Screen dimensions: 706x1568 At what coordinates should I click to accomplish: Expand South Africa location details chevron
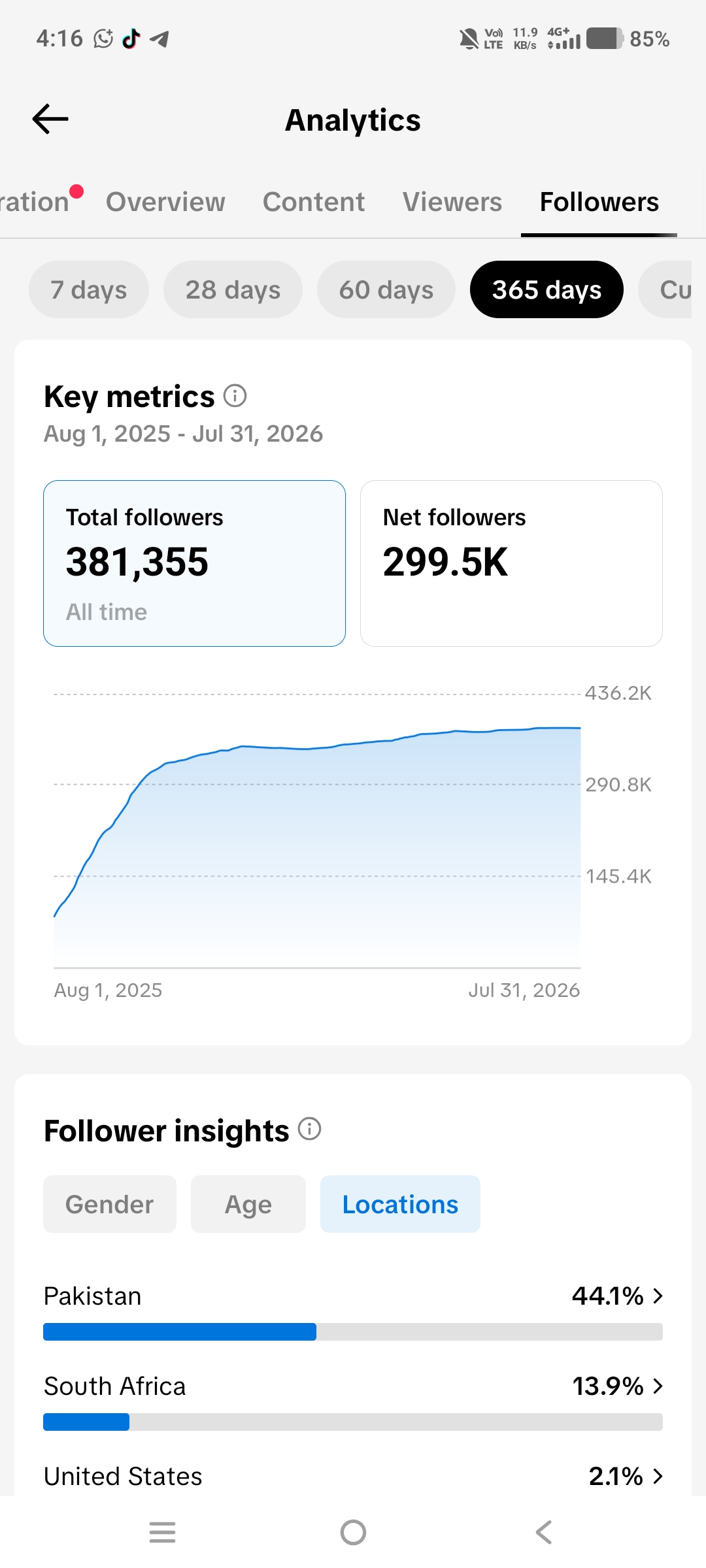click(658, 1386)
